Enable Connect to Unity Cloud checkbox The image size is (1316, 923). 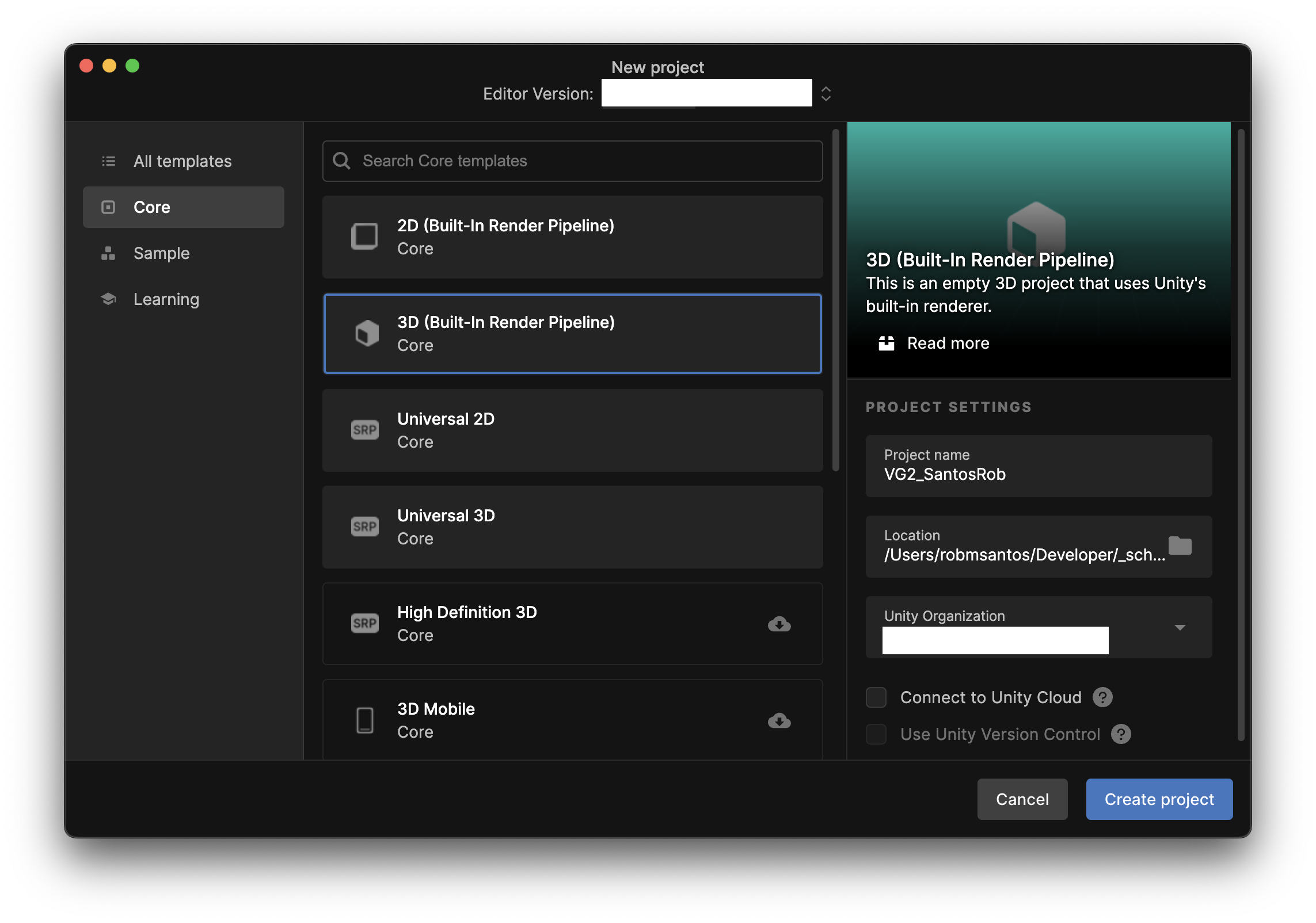(x=876, y=697)
